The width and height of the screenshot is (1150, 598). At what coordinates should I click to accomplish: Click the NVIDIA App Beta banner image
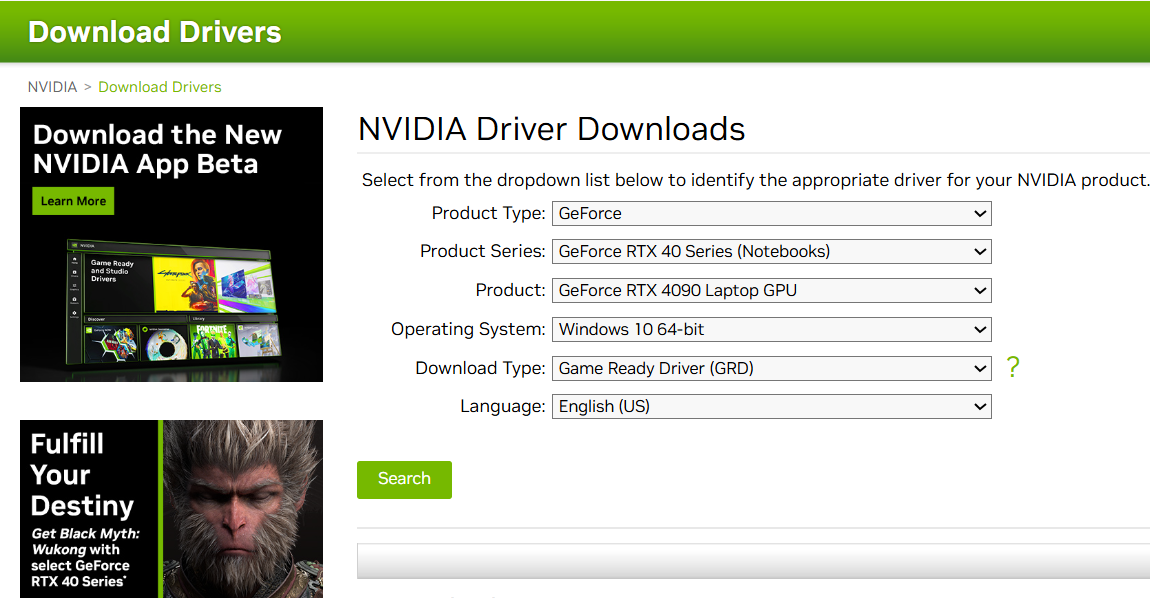point(171,244)
